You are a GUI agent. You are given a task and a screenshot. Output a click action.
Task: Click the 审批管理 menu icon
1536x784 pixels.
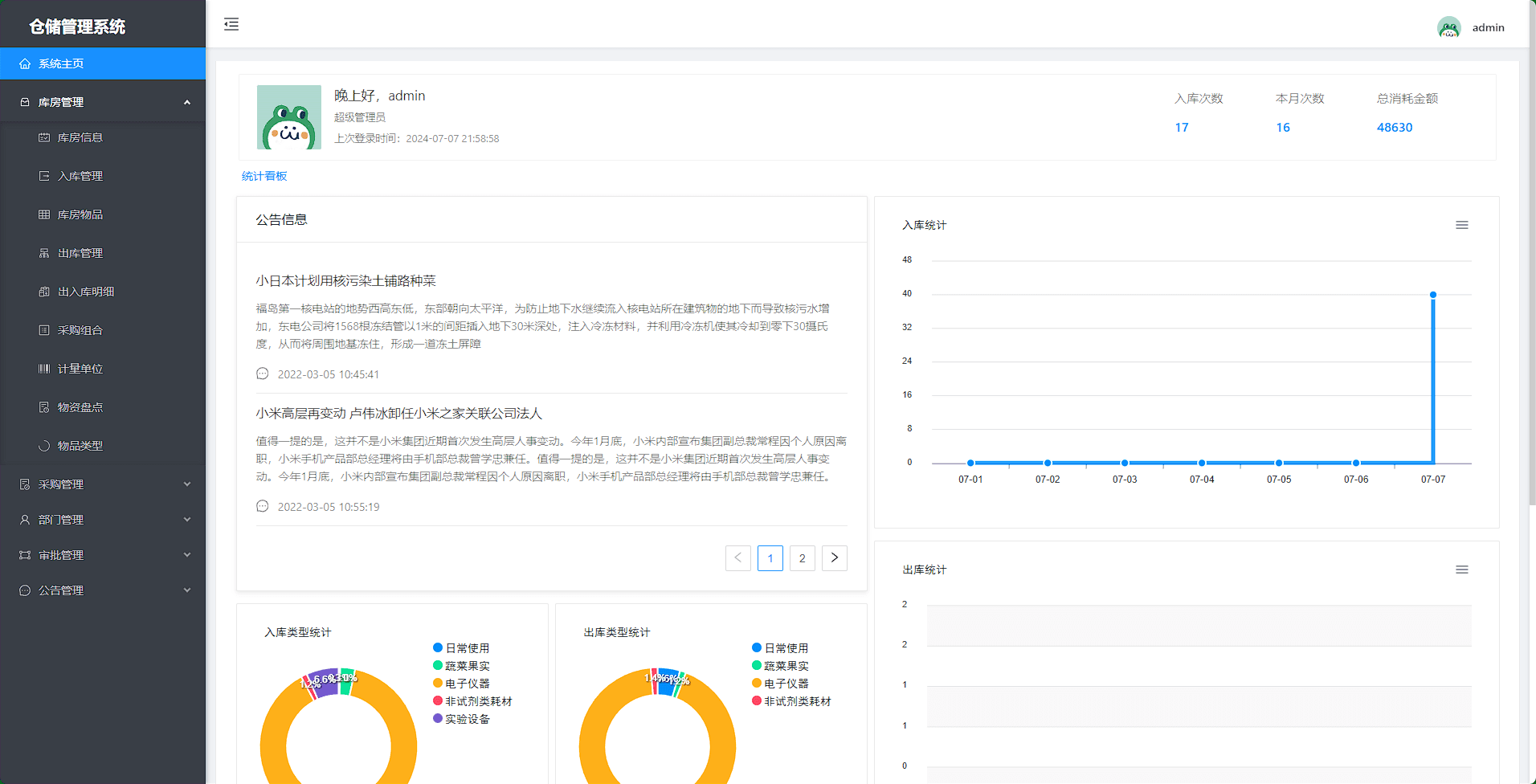(x=25, y=555)
